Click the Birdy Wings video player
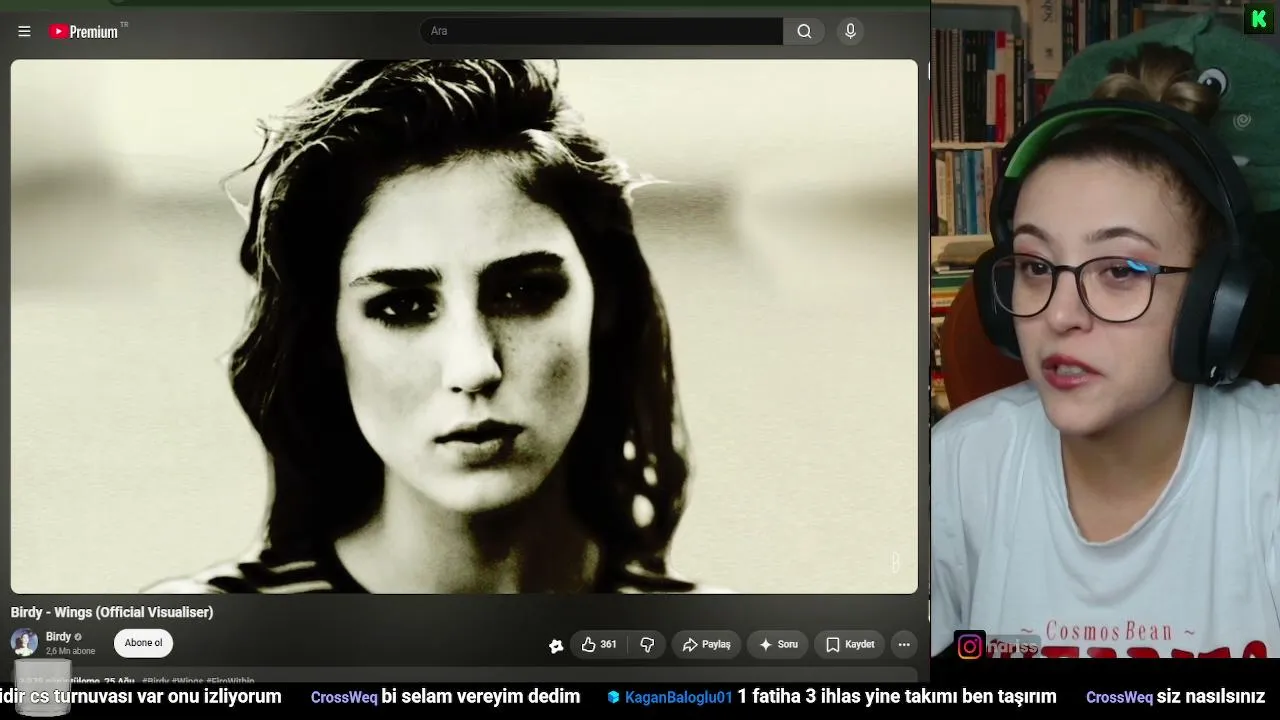This screenshot has width=1280, height=720. pyautogui.click(x=464, y=326)
